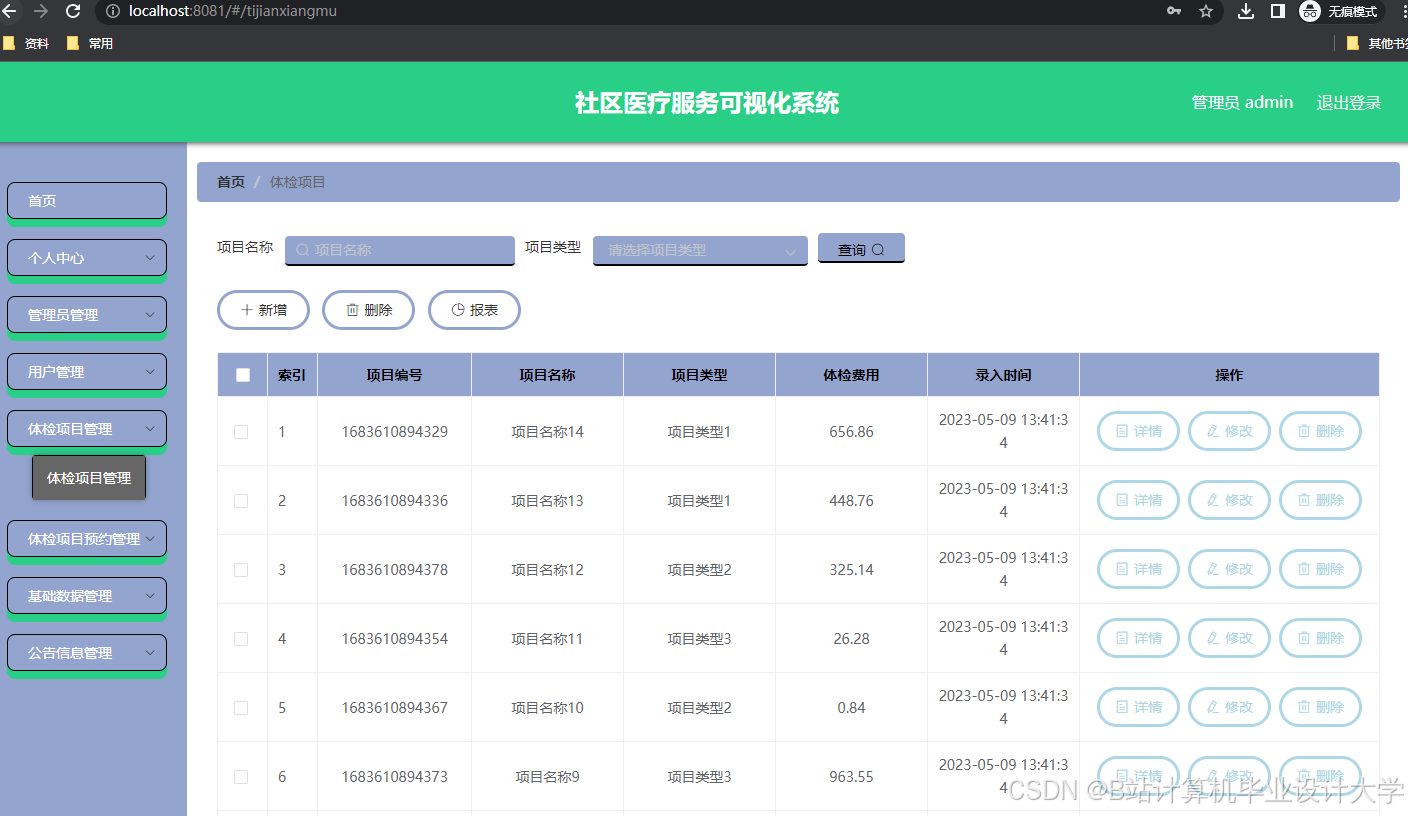
Task: Open the 项目类型 select dropdown
Action: point(700,250)
